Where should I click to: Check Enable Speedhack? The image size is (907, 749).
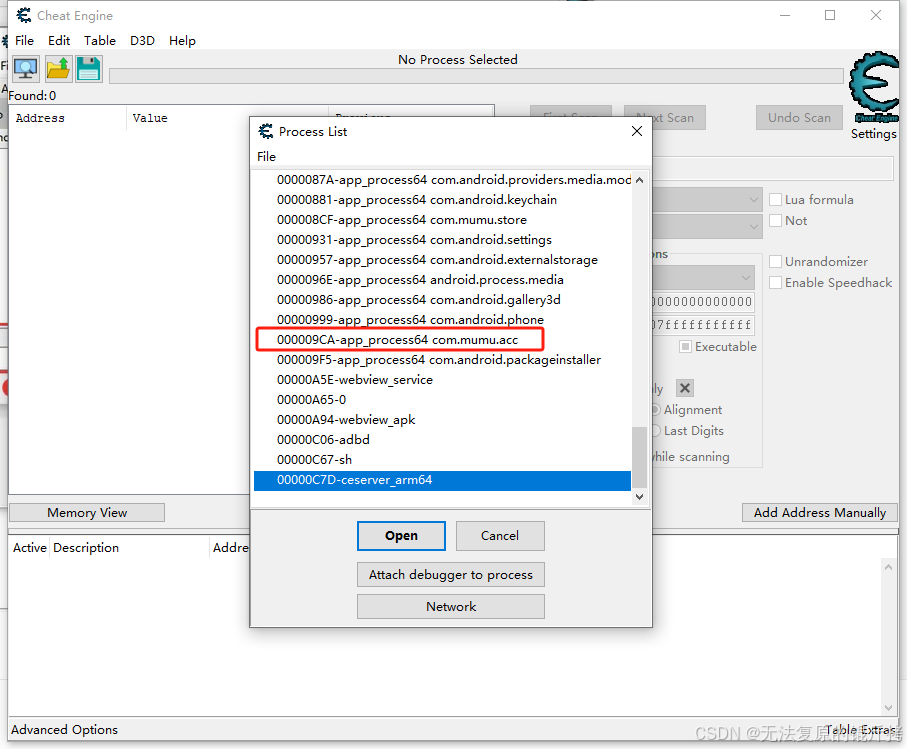tap(776, 283)
